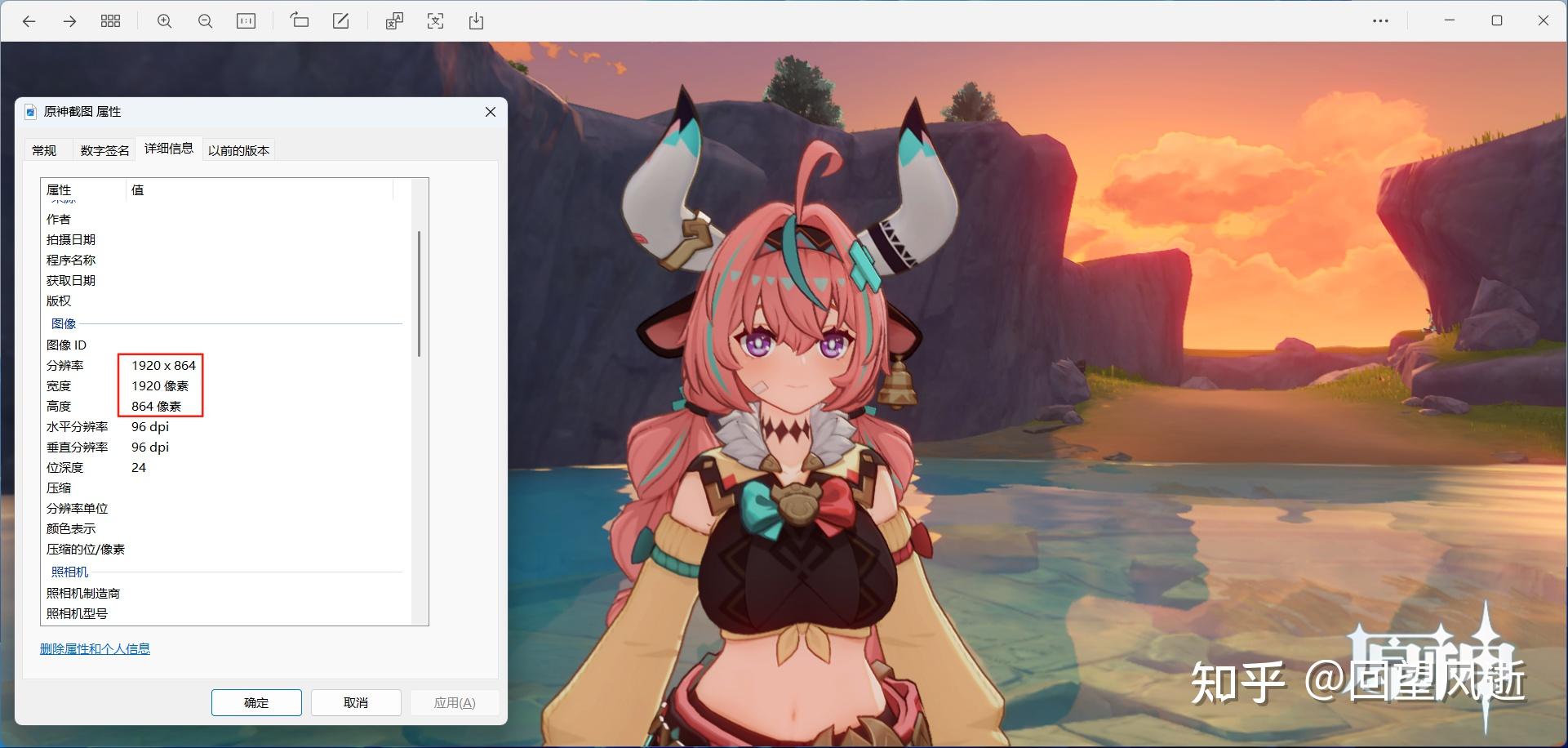The height and width of the screenshot is (748, 1568).
Task: Zoom in on the image
Action: [164, 21]
